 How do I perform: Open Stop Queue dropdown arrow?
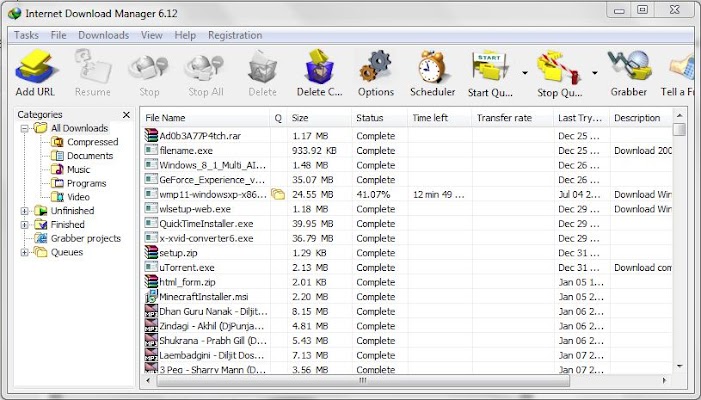pyautogui.click(x=595, y=72)
